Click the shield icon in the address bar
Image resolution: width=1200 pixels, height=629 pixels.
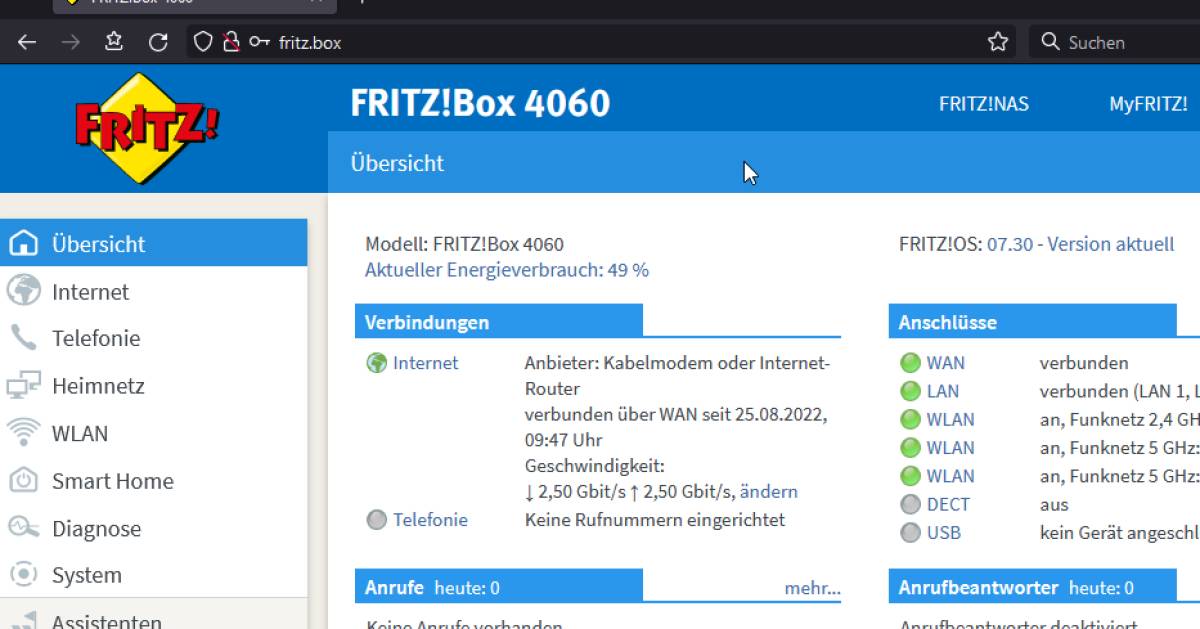point(202,42)
